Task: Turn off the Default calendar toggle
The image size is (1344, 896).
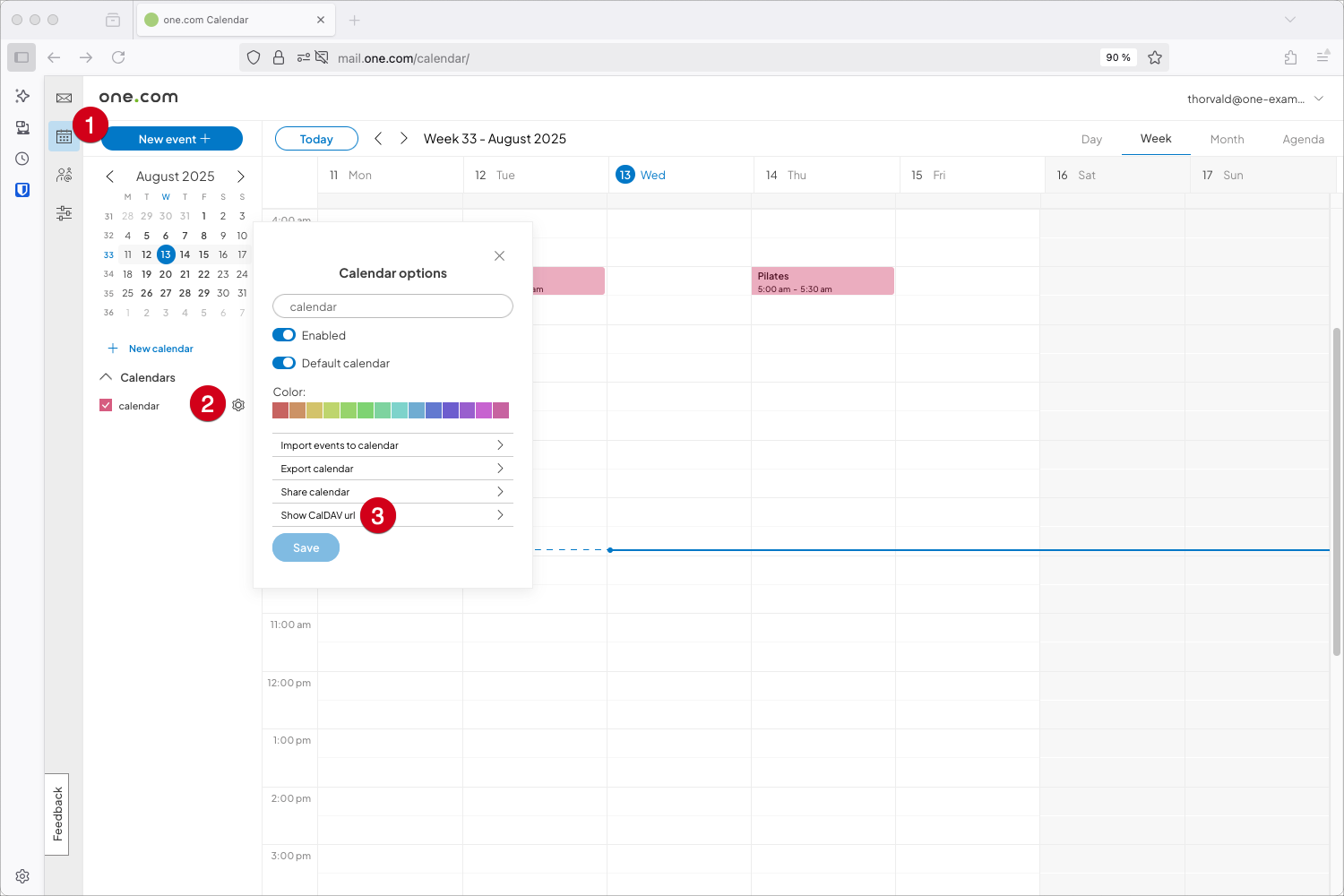Action: coord(283,363)
